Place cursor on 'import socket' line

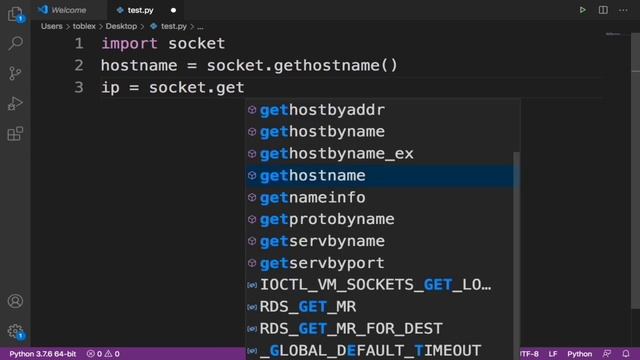click(x=163, y=43)
